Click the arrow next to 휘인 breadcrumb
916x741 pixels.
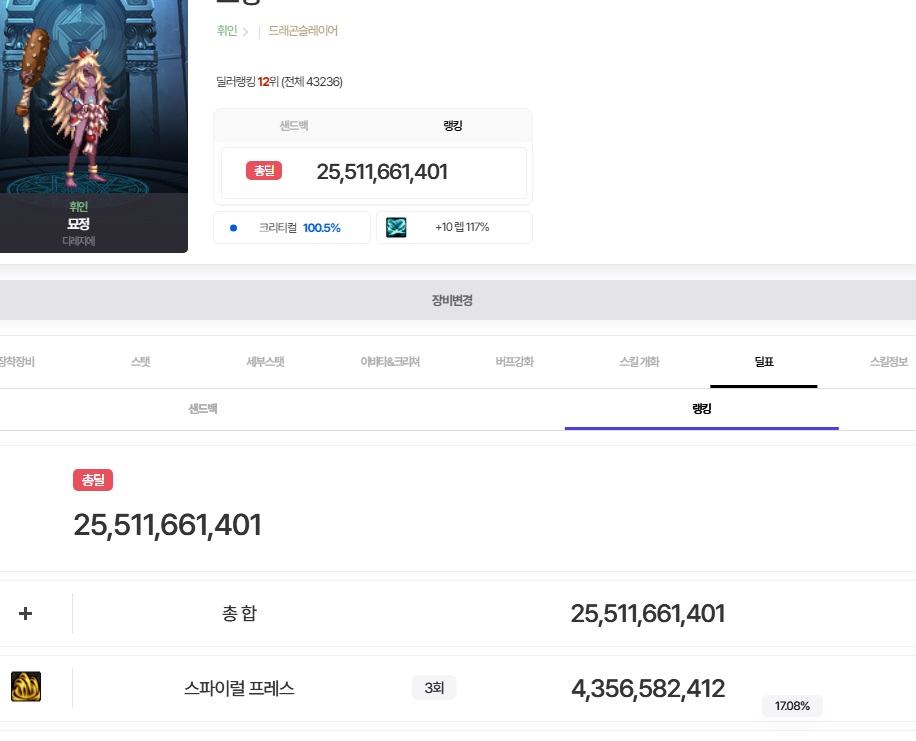[245, 32]
